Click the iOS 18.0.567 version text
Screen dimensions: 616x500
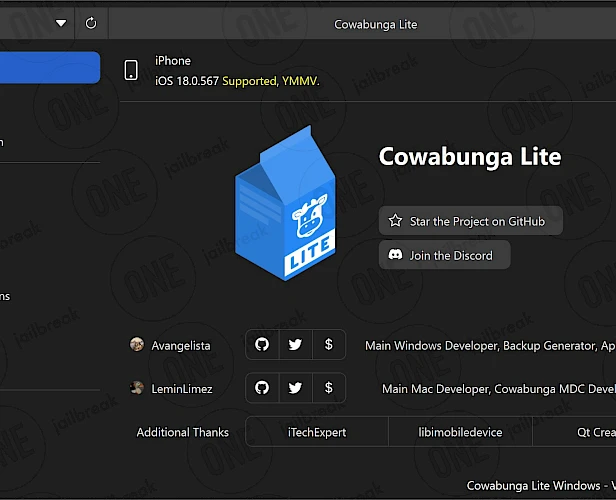(x=187, y=81)
